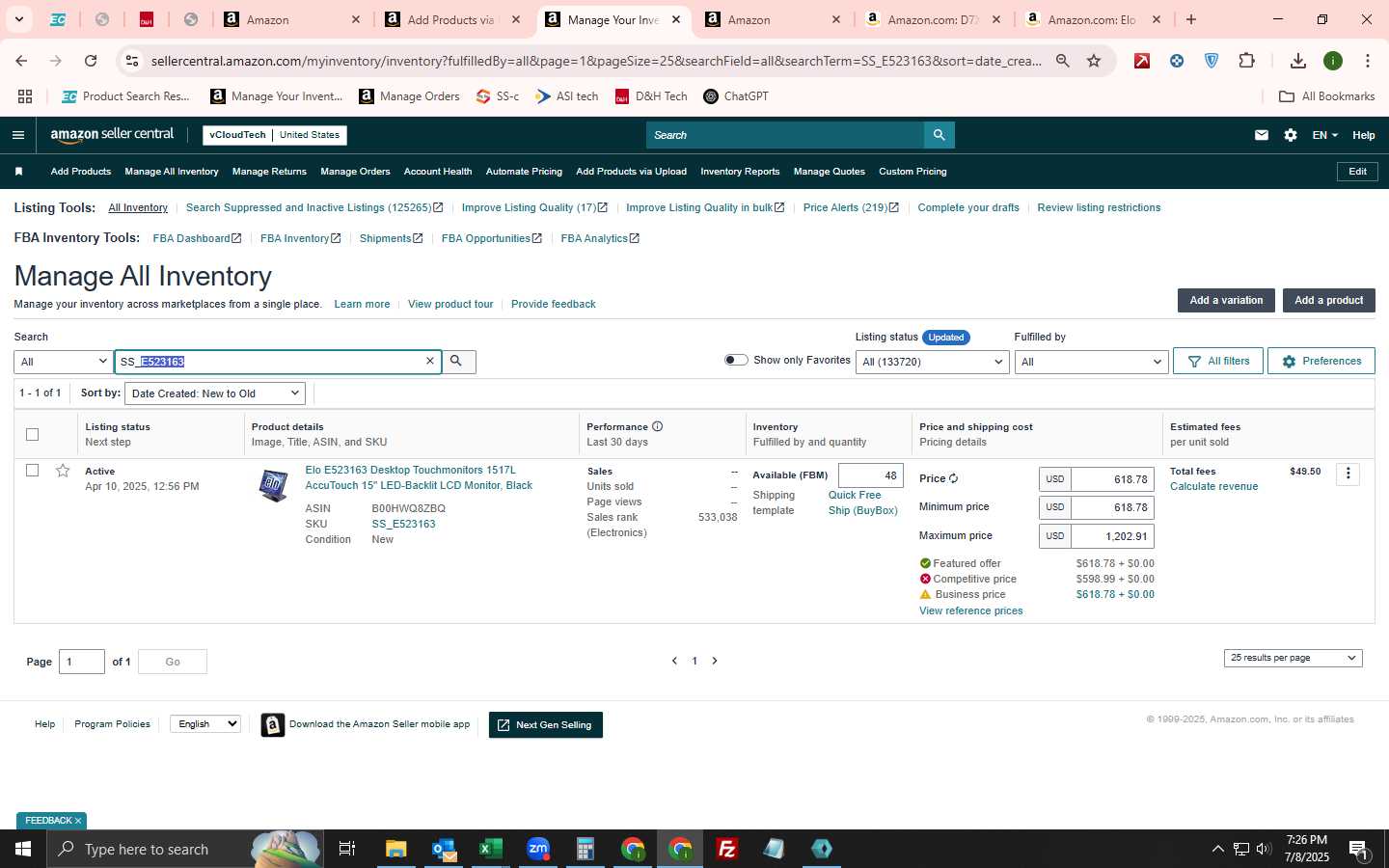
Task: Open the mail messages icon
Action: click(x=1261, y=135)
